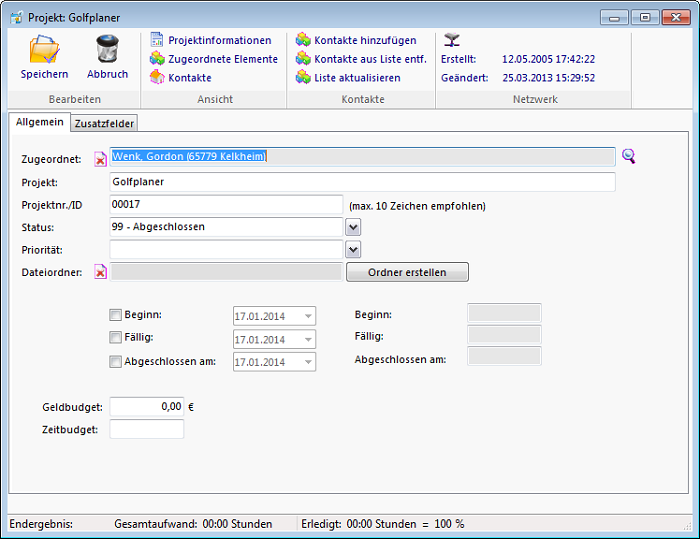Screen dimensions: 700x539
Task: Open the Priorität dropdown arrow
Action: click(353, 250)
